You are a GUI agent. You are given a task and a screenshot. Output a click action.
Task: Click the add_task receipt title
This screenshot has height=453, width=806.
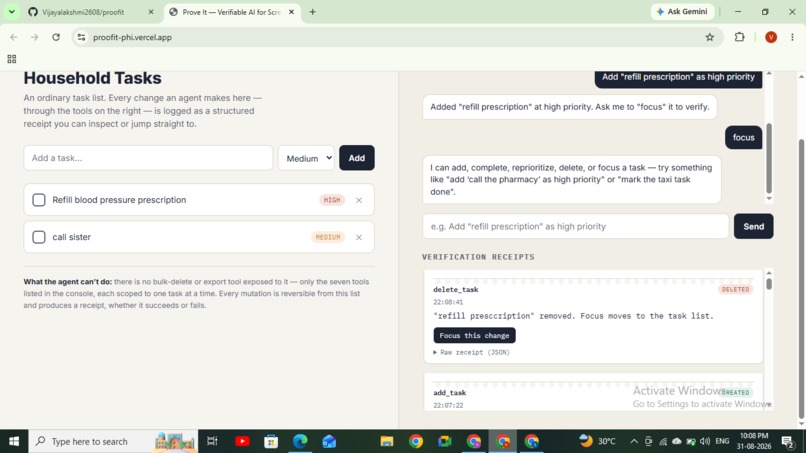point(449,393)
